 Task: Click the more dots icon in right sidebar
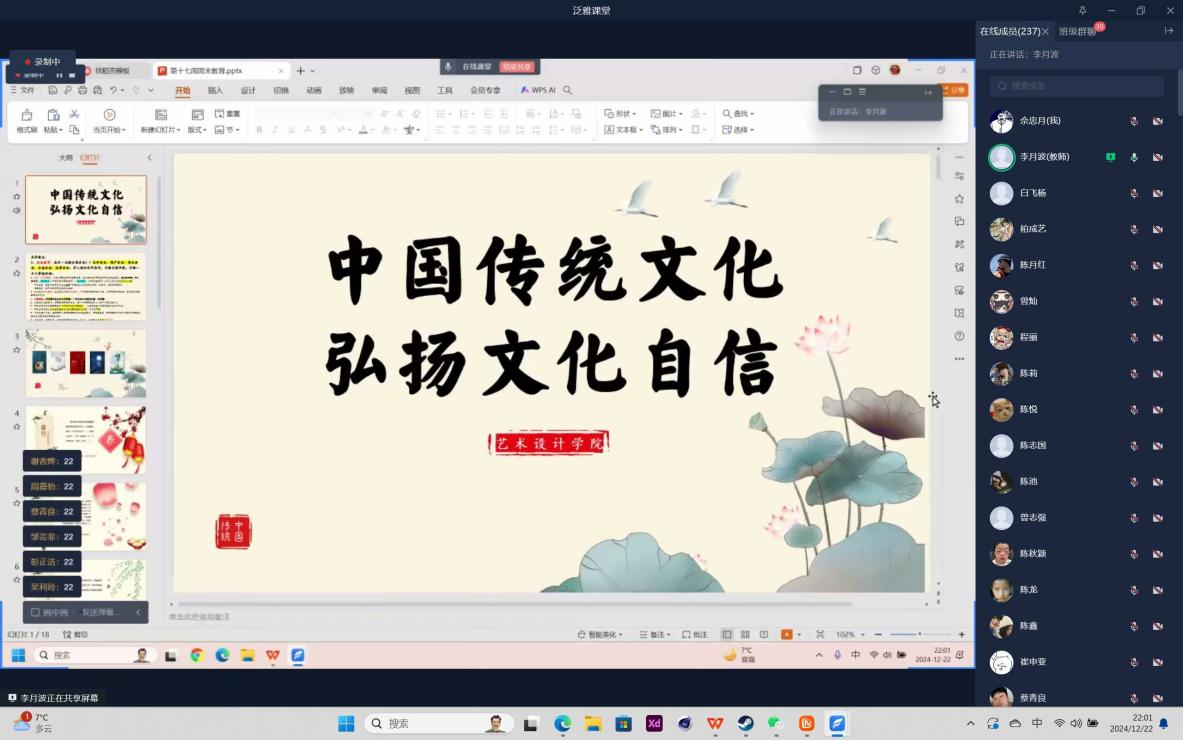click(x=959, y=359)
